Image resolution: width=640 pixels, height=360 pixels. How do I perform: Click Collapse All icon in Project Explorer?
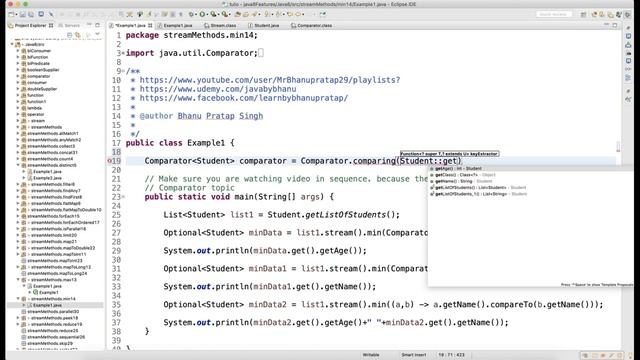coord(69,35)
